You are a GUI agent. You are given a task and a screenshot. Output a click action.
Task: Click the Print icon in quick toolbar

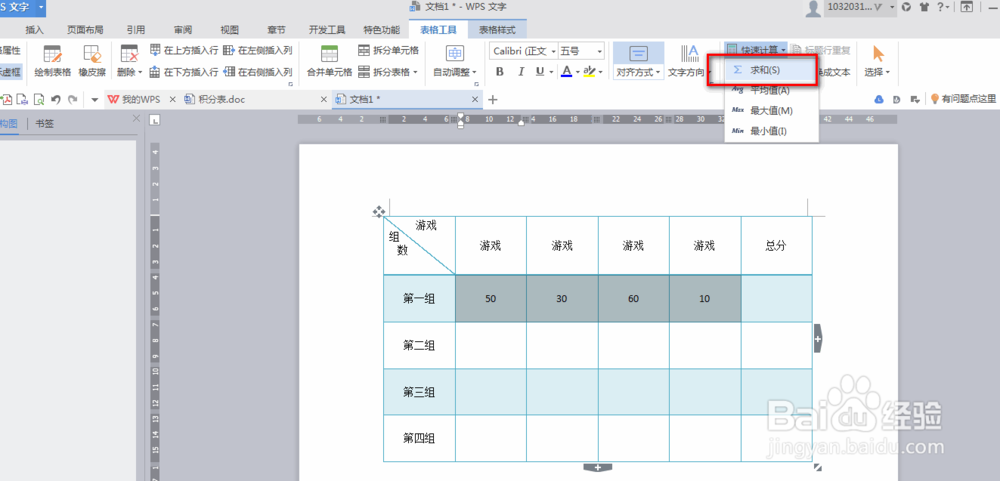(x=22, y=99)
